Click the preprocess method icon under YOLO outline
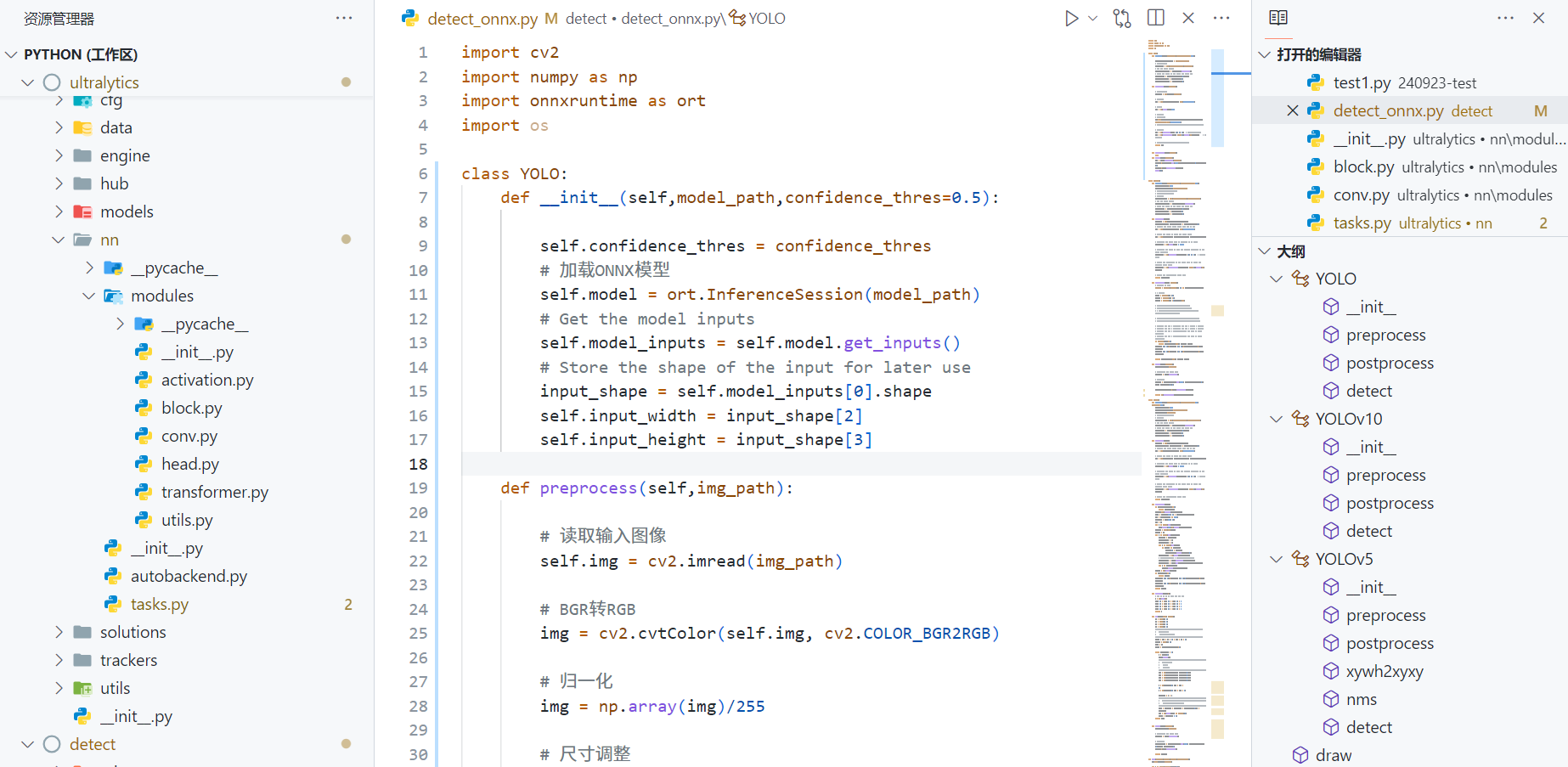 click(x=1331, y=335)
